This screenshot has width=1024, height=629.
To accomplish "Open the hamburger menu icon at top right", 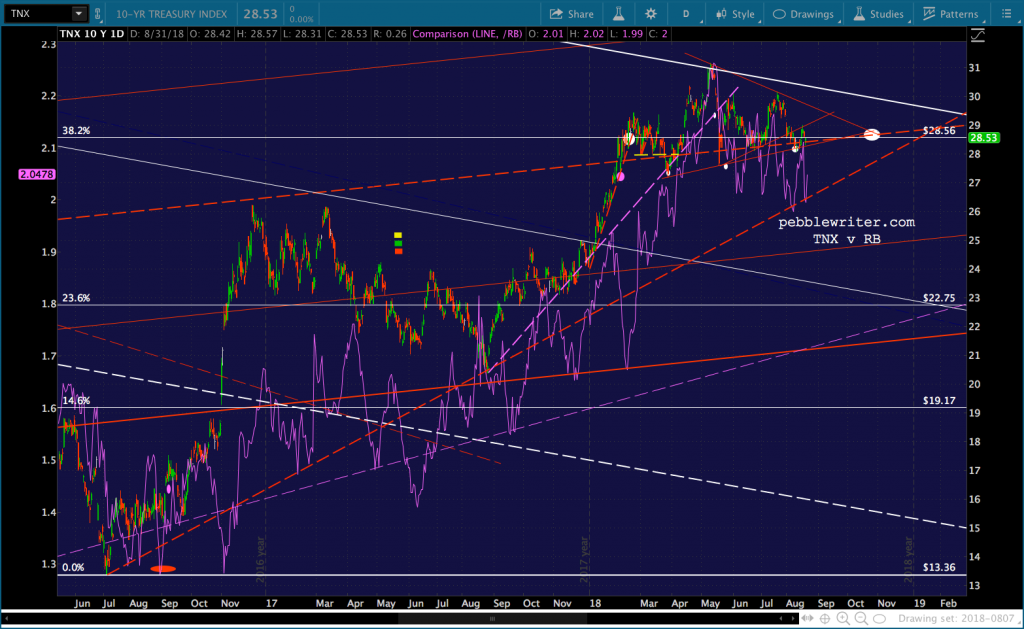I will [x=1007, y=14].
